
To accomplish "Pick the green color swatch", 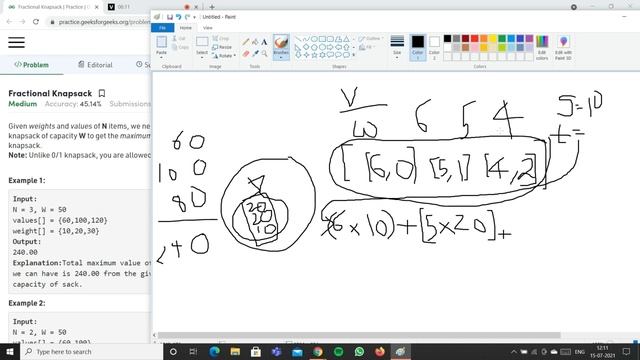I will point(502,38).
